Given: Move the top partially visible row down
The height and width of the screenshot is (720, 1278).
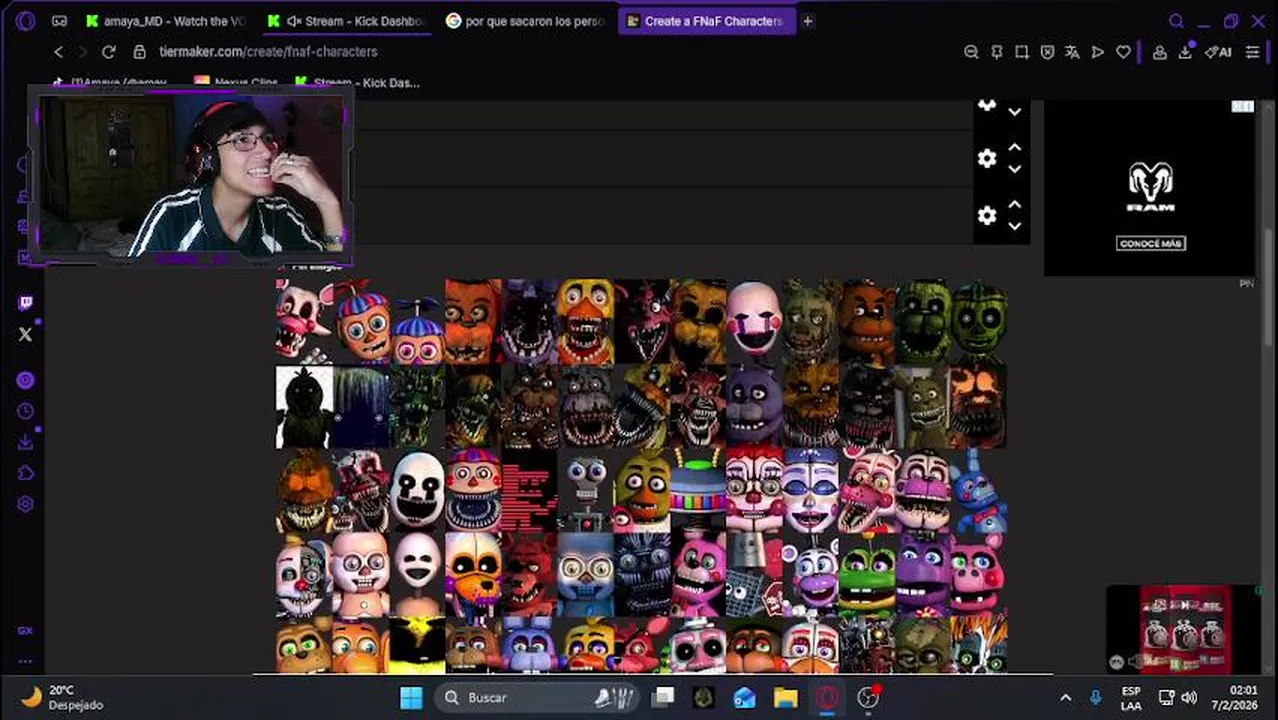Looking at the screenshot, I should 1014,112.
